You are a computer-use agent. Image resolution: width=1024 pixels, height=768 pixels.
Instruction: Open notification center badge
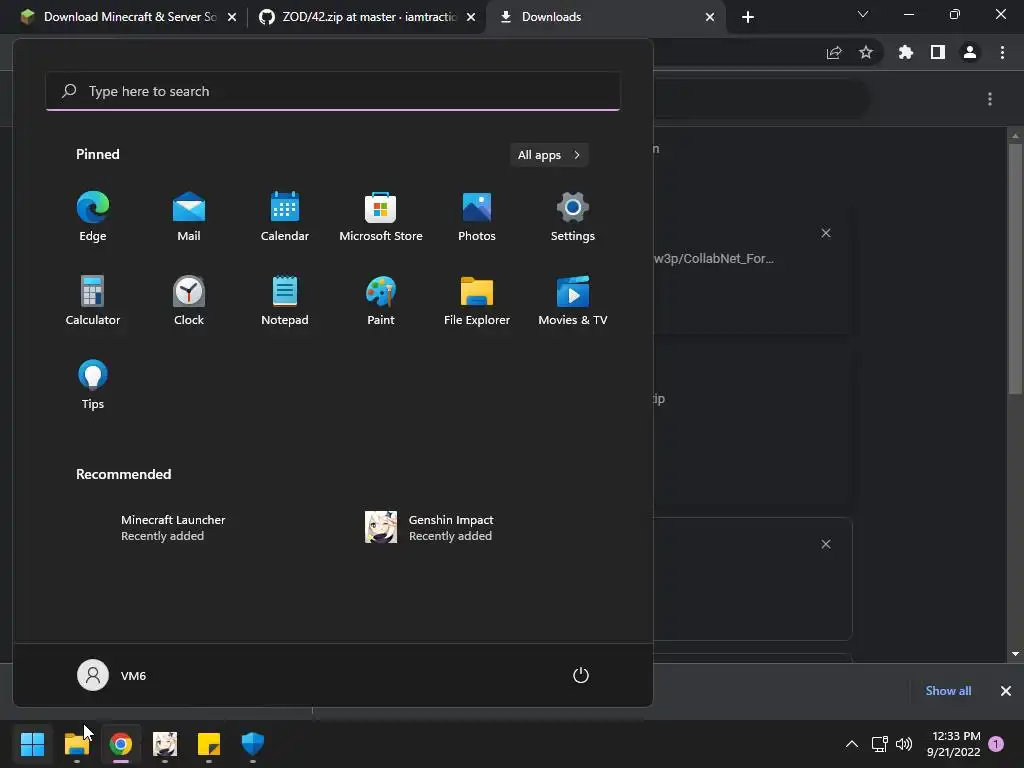coord(996,744)
